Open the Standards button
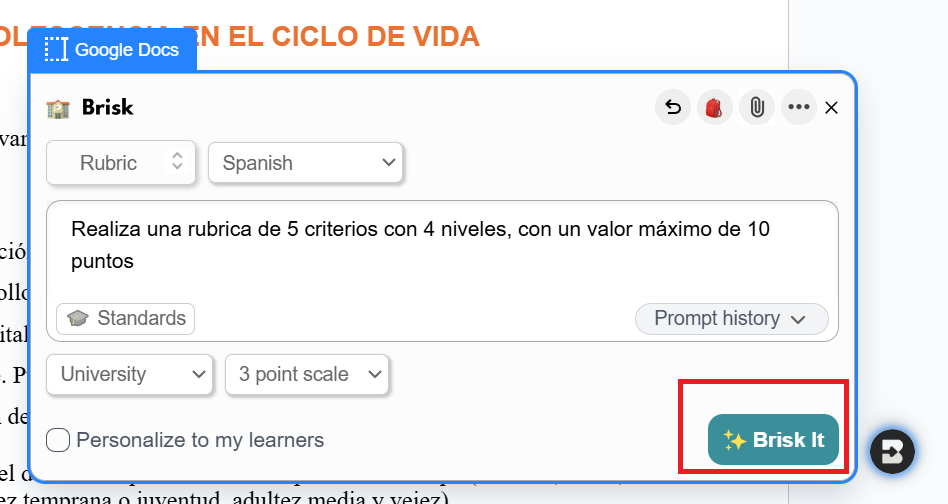 126,319
